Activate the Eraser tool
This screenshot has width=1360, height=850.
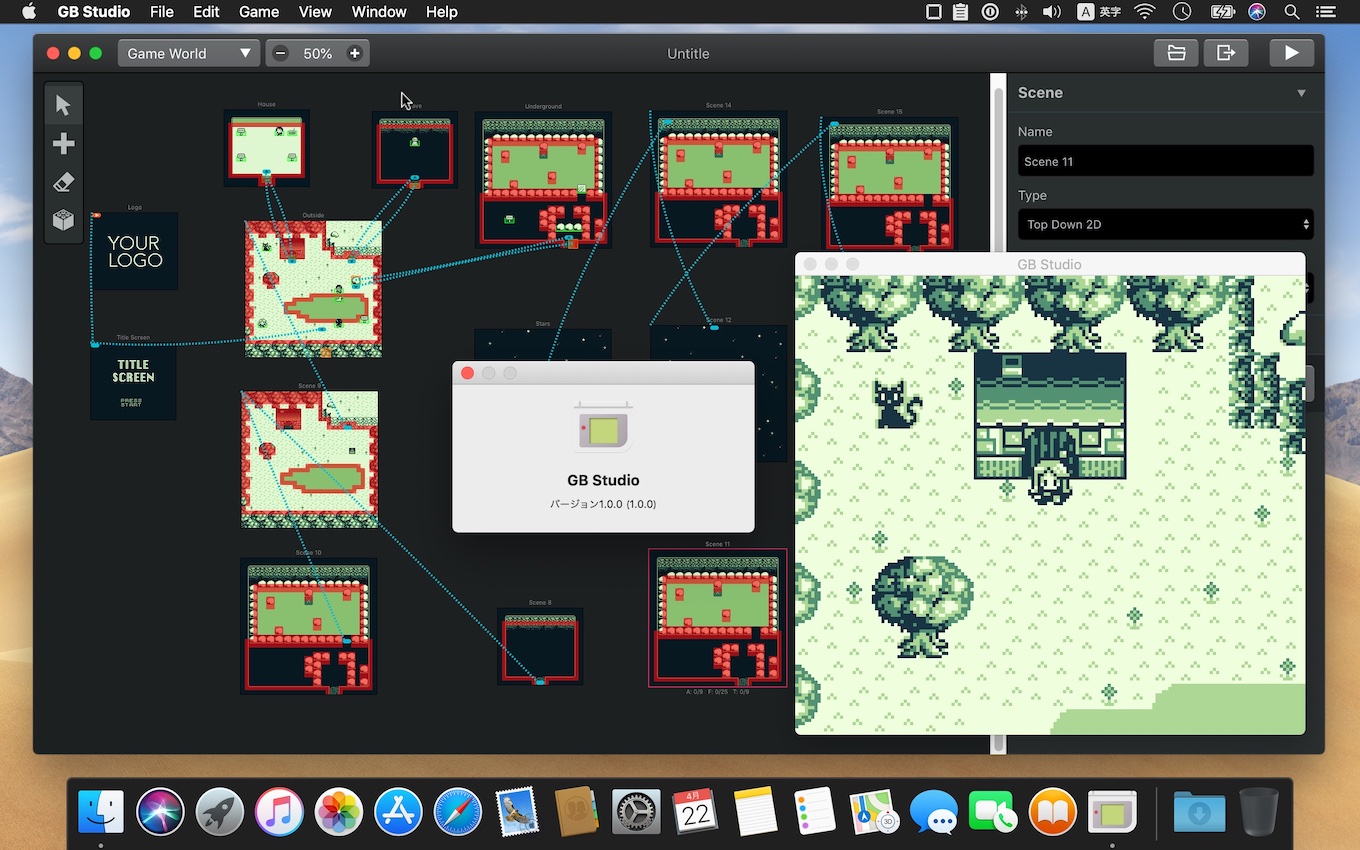pyautogui.click(x=64, y=182)
